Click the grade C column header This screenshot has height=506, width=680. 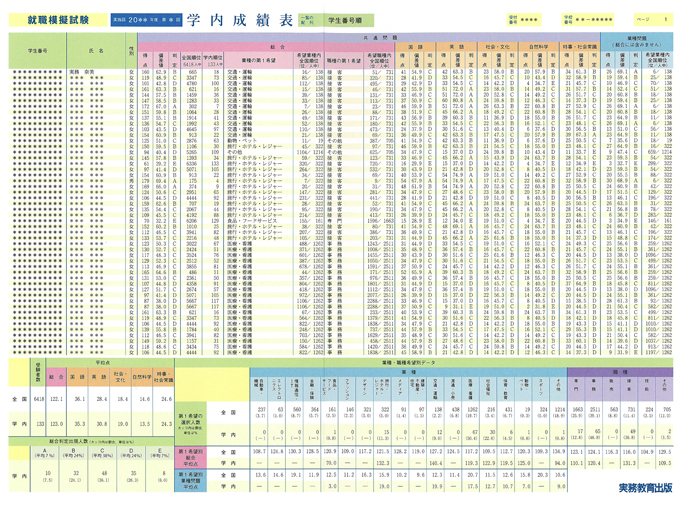tap(102, 451)
